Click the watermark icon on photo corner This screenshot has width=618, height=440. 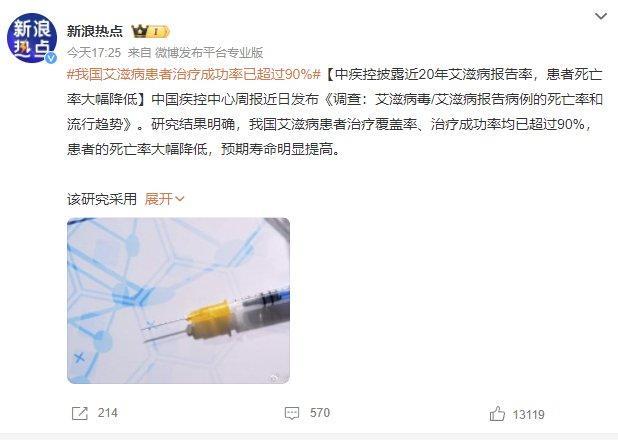[x=275, y=378]
